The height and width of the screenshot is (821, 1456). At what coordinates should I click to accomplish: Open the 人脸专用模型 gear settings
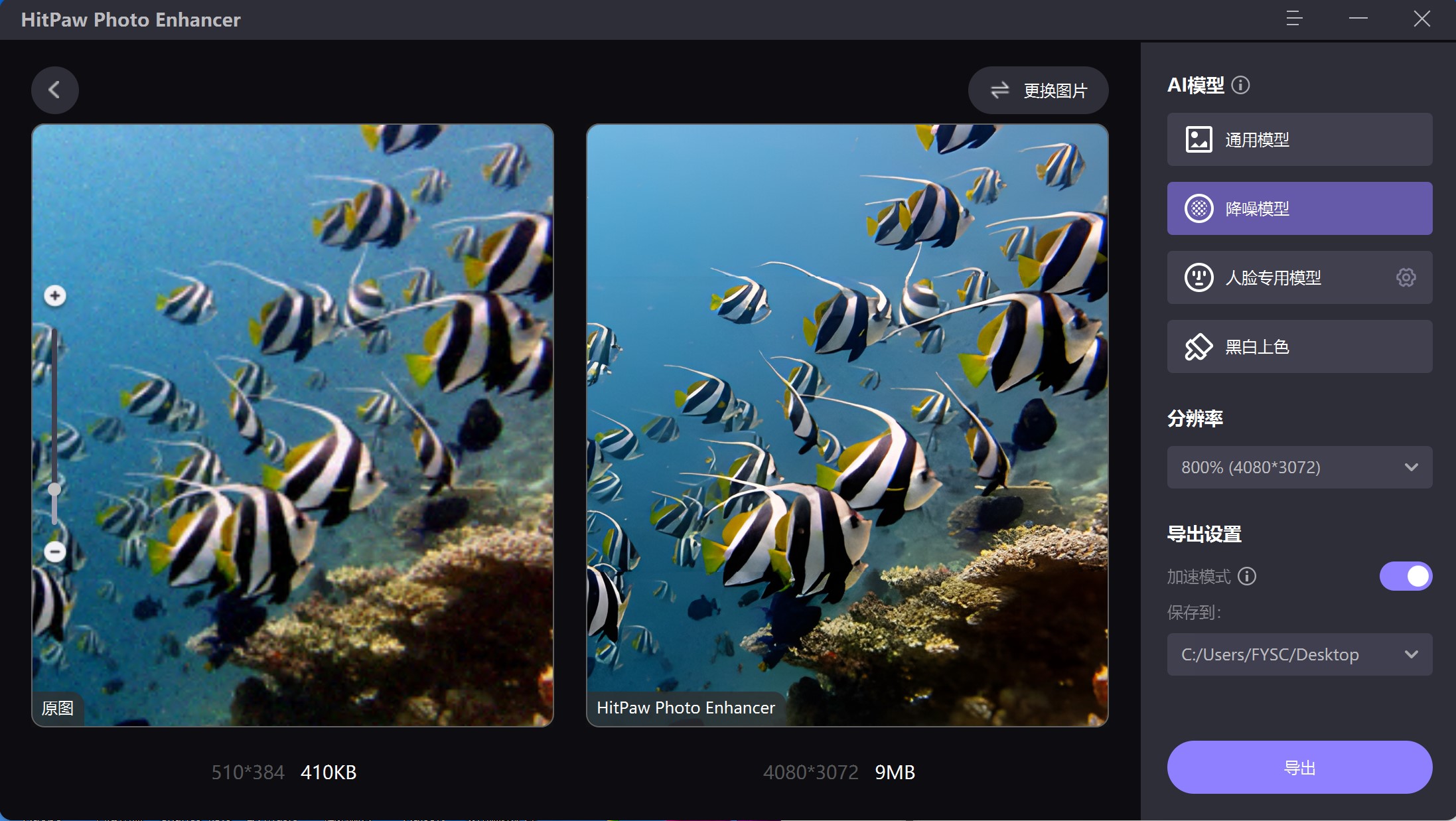pyautogui.click(x=1406, y=277)
